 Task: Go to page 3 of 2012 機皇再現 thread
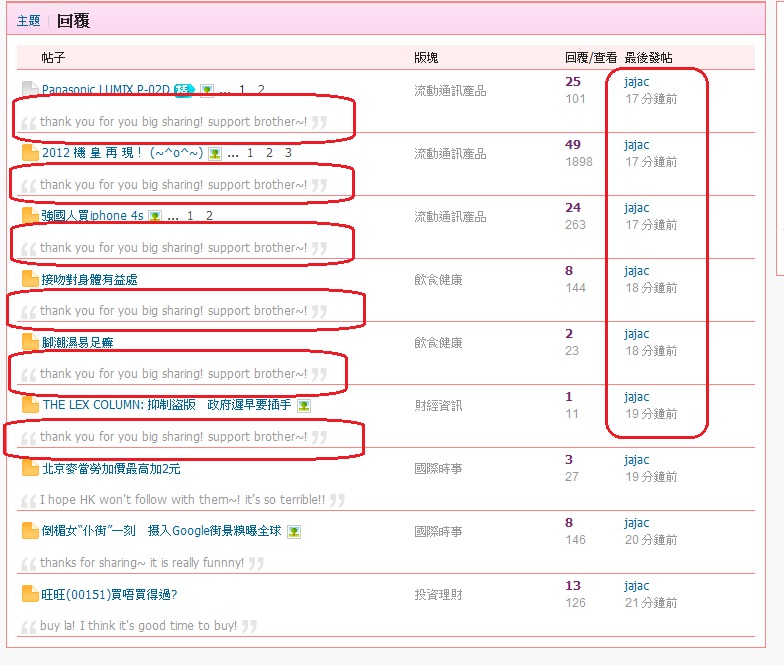[288, 153]
